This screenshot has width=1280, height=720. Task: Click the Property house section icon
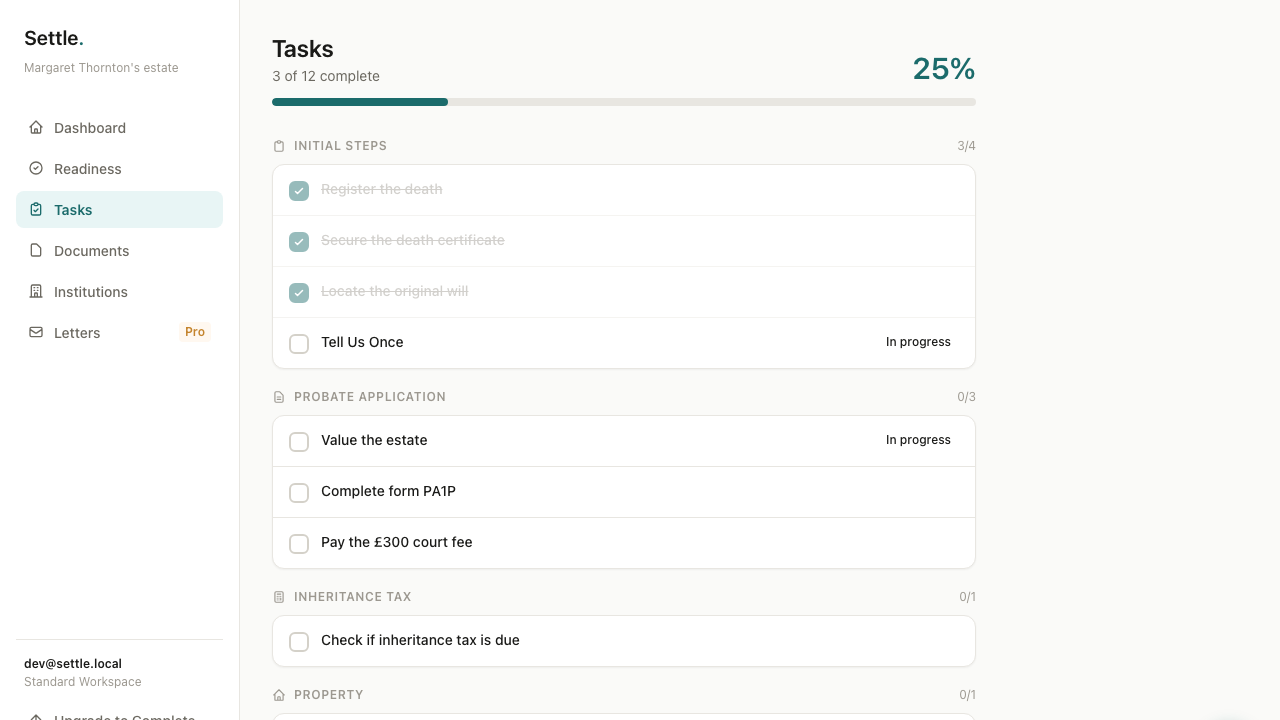[279, 695]
